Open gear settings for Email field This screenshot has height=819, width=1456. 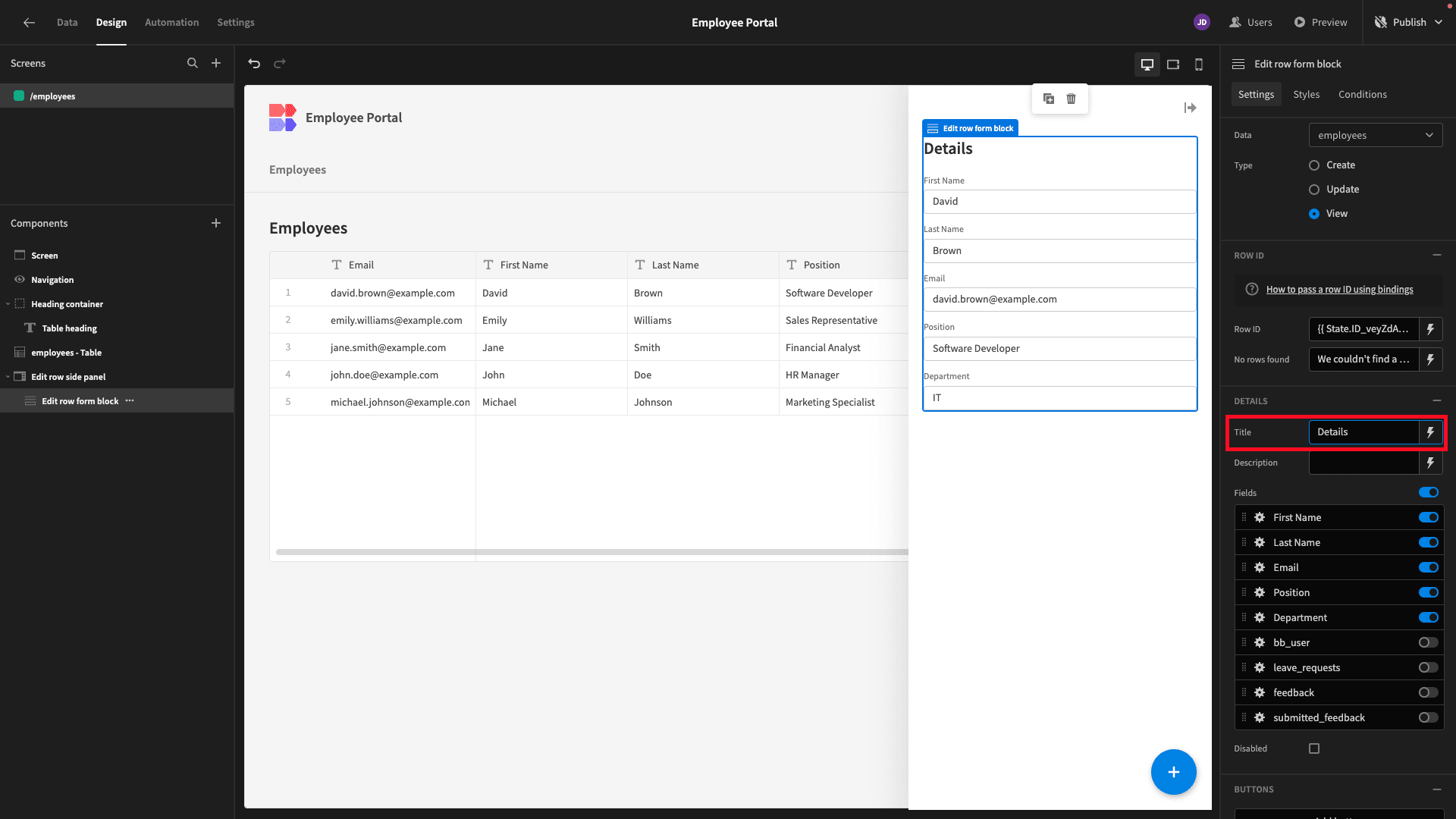[x=1260, y=568]
